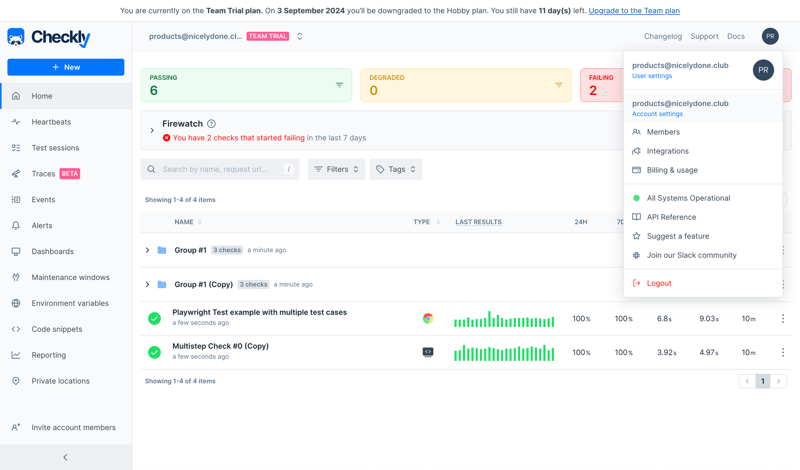Click the large PR avatar in dropdown
The image size is (800, 470).
(x=763, y=70)
